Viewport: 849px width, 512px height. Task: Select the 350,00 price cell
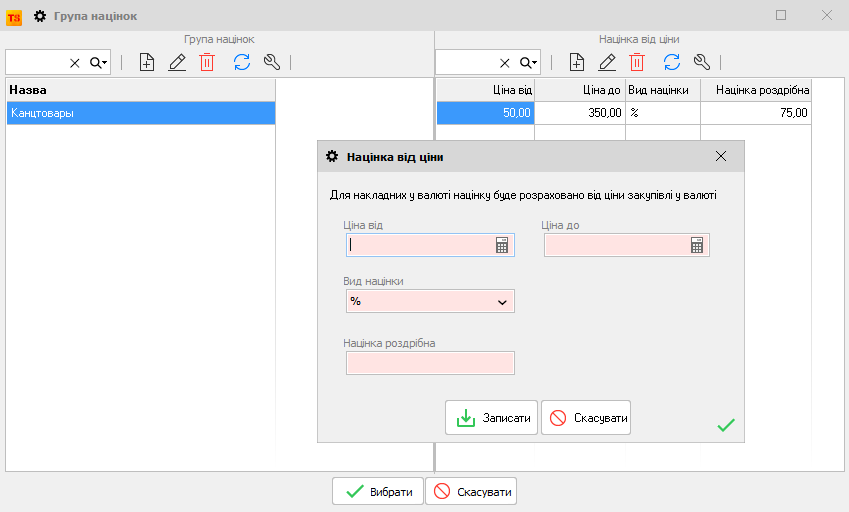580,113
